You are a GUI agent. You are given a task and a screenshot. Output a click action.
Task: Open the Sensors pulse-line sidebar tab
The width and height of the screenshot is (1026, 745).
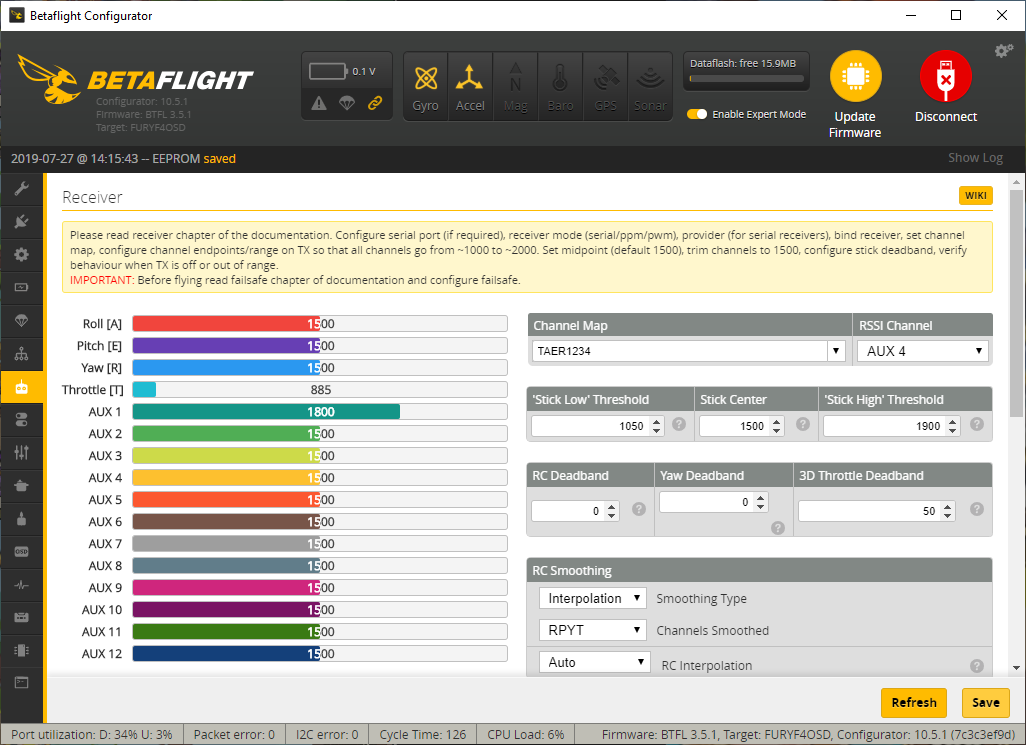(22, 585)
